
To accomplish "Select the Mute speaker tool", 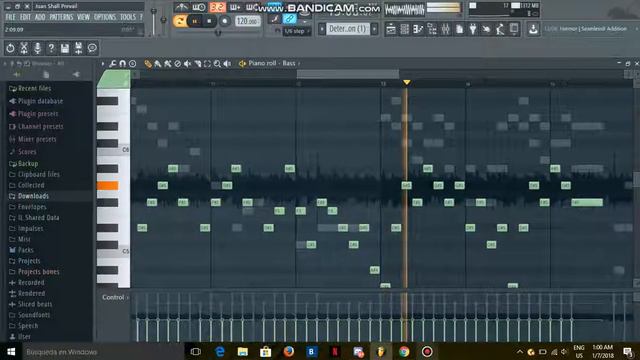I will (x=187, y=64).
